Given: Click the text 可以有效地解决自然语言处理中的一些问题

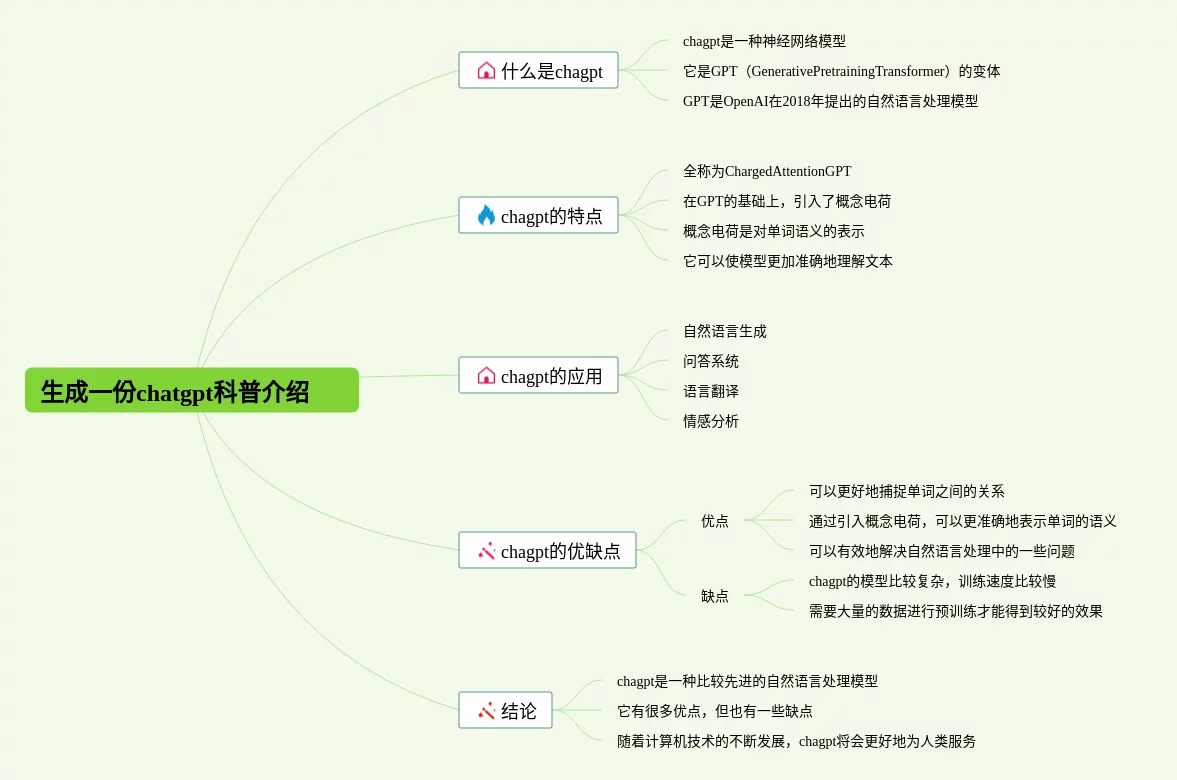Looking at the screenshot, I should pyautogui.click(x=941, y=551).
